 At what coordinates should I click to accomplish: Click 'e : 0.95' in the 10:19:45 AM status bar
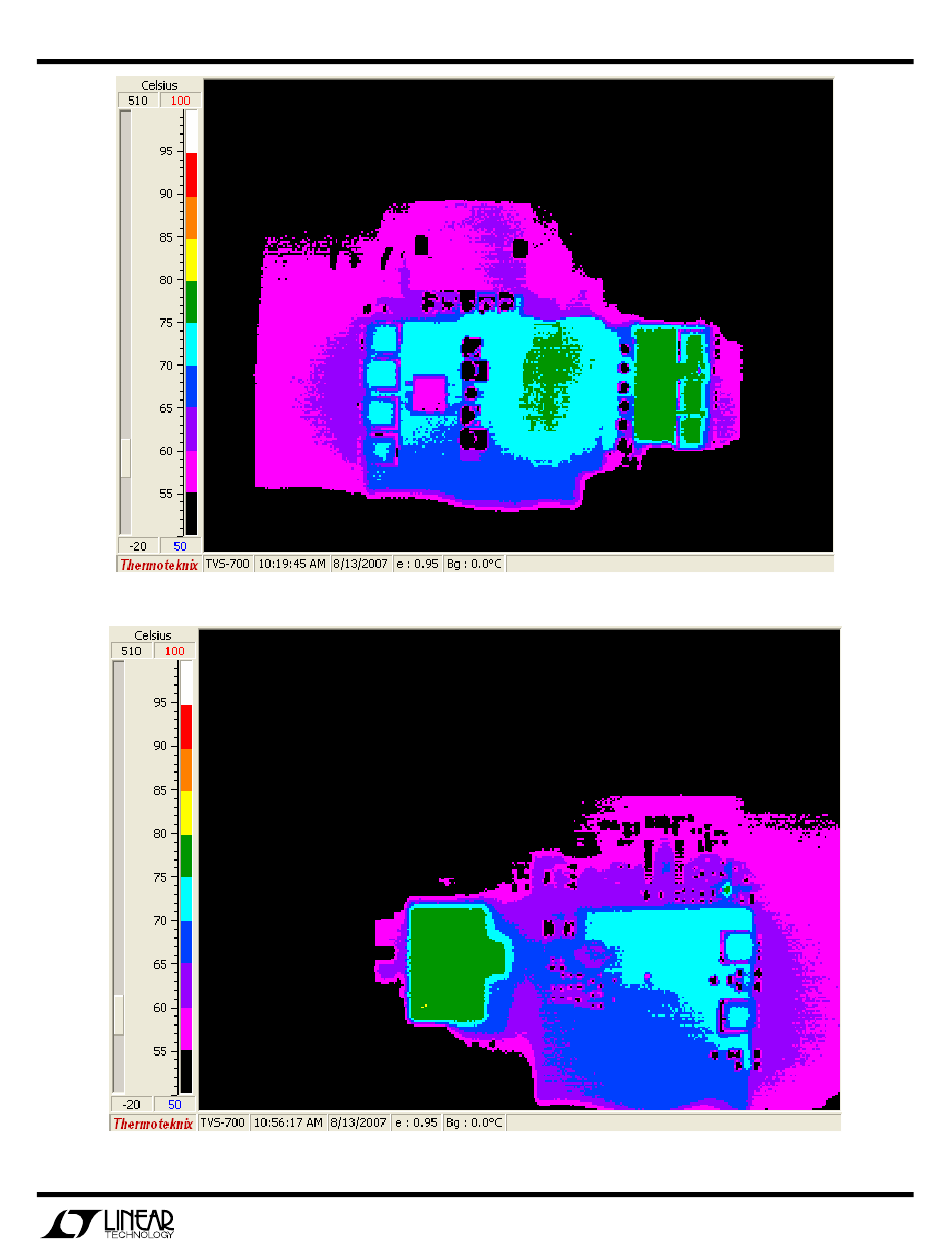pyautogui.click(x=416, y=564)
